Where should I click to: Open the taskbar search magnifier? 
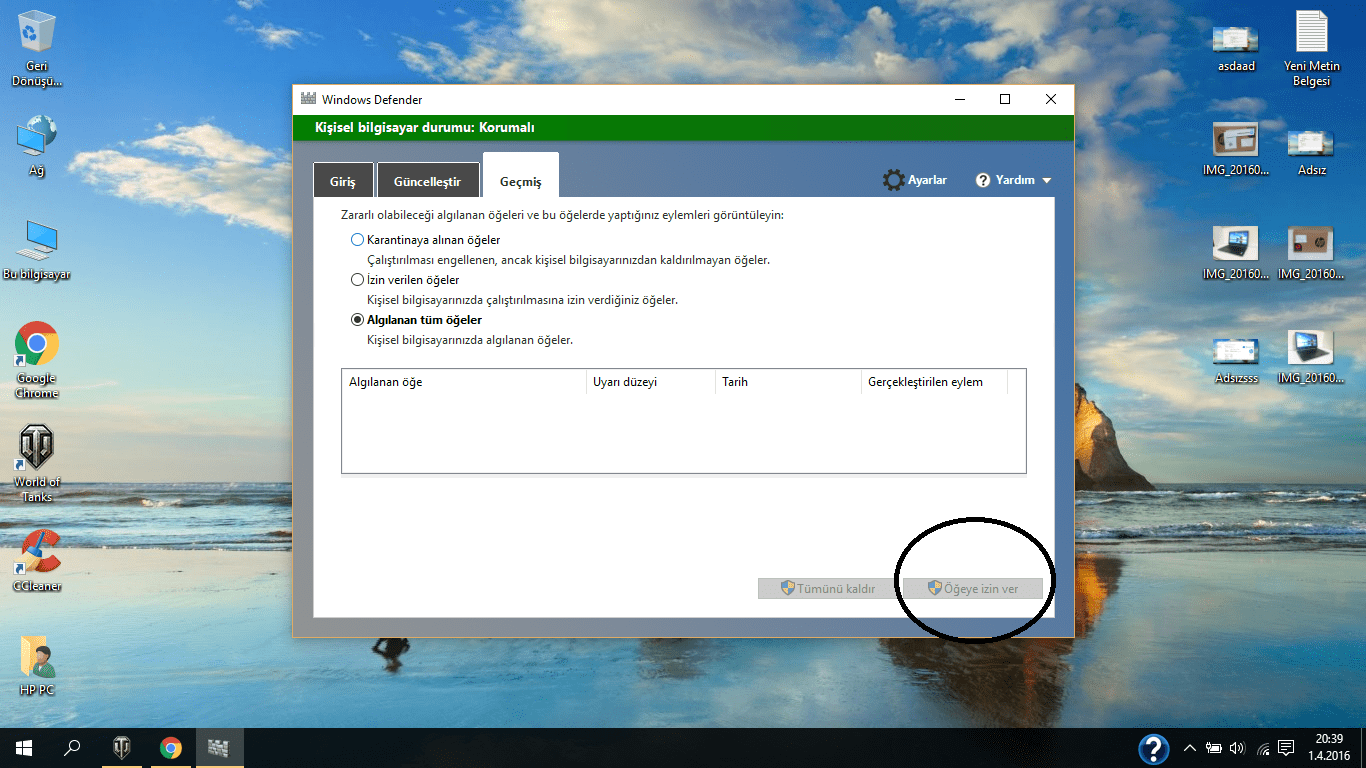[x=72, y=748]
